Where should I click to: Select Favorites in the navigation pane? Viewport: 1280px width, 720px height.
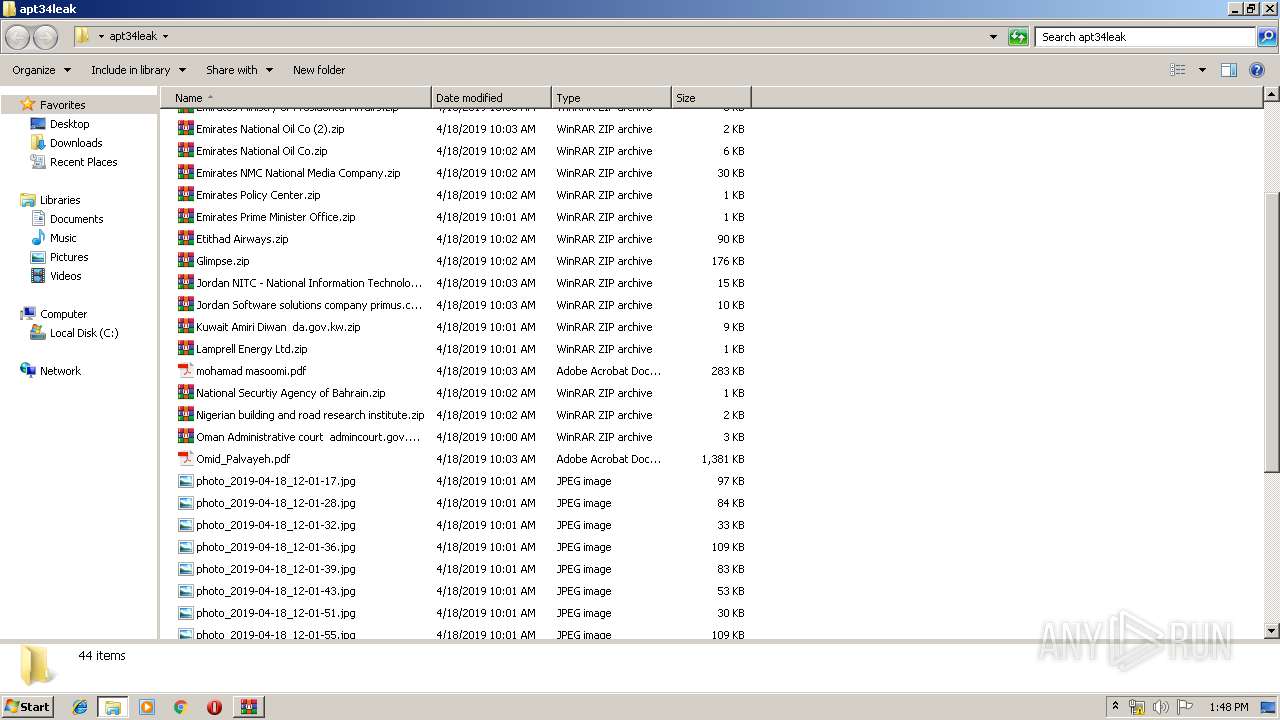(x=62, y=105)
